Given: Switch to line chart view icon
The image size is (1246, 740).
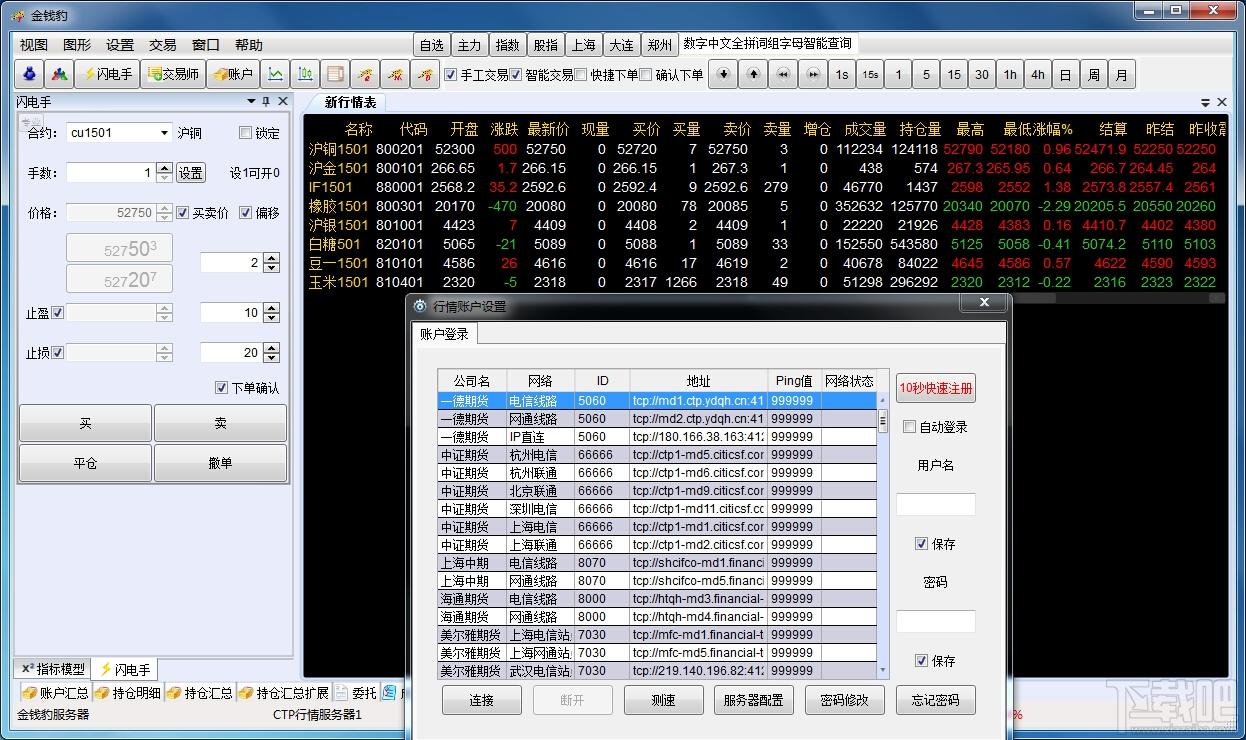Looking at the screenshot, I should tap(275, 74).
